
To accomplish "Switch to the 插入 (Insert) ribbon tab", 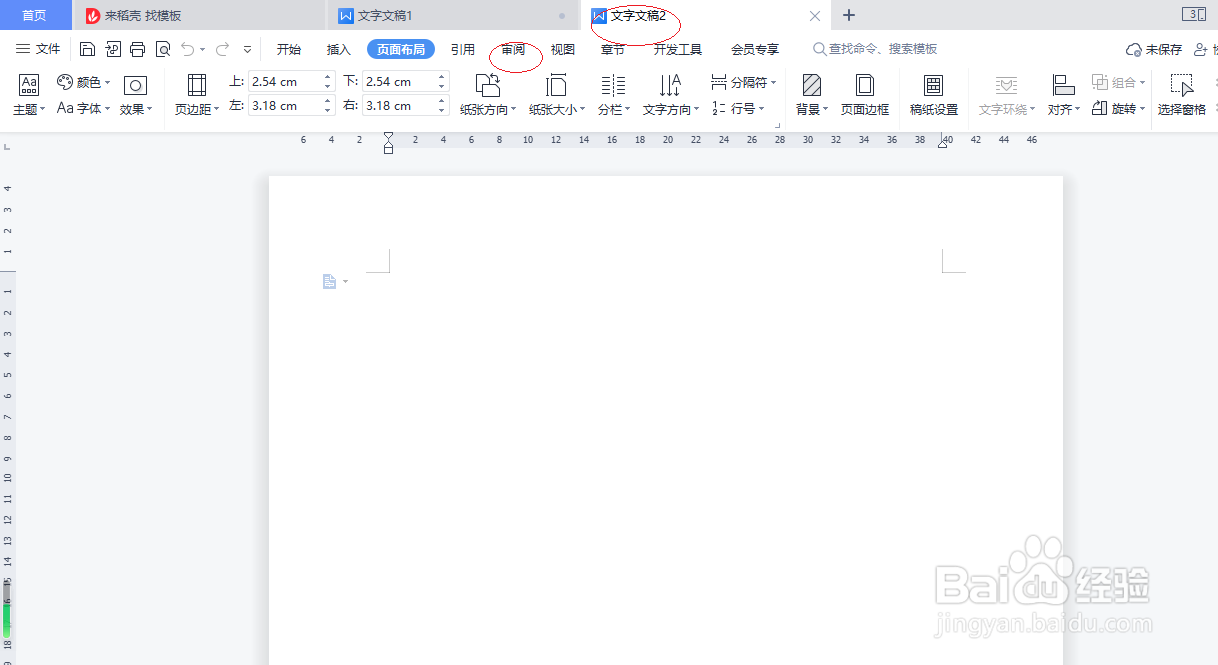I will click(x=338, y=48).
